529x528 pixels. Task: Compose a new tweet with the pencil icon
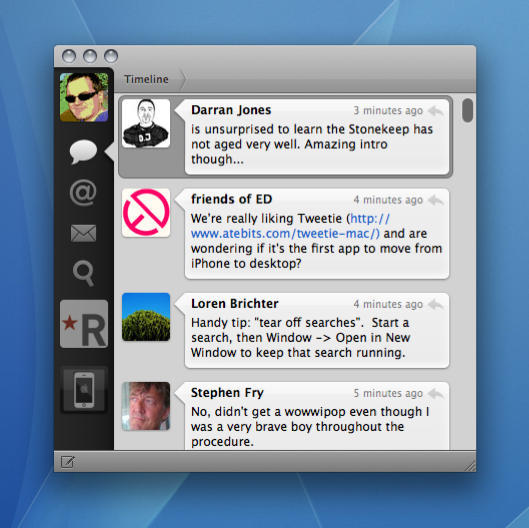67,462
